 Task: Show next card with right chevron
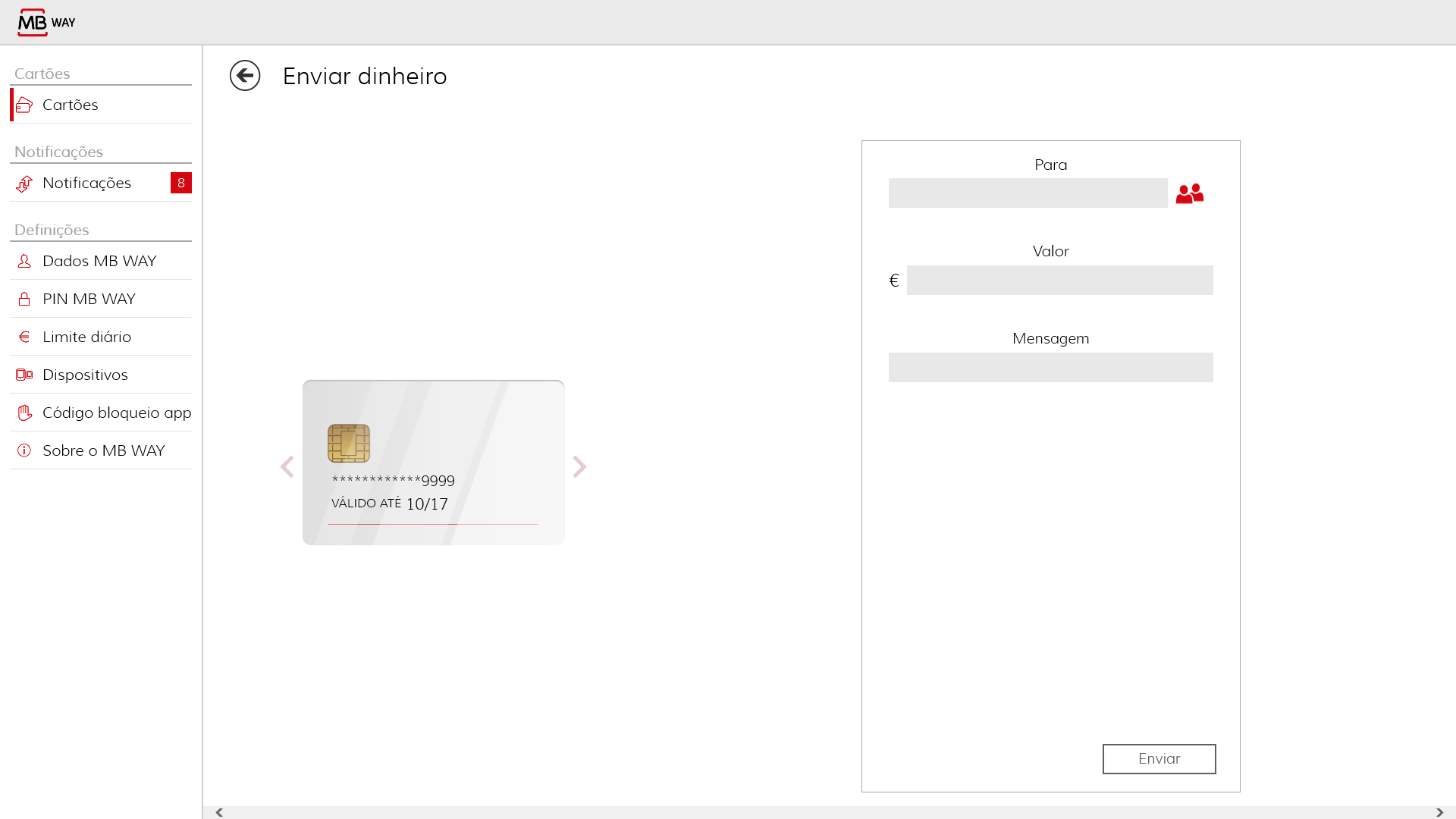pyautogui.click(x=579, y=466)
